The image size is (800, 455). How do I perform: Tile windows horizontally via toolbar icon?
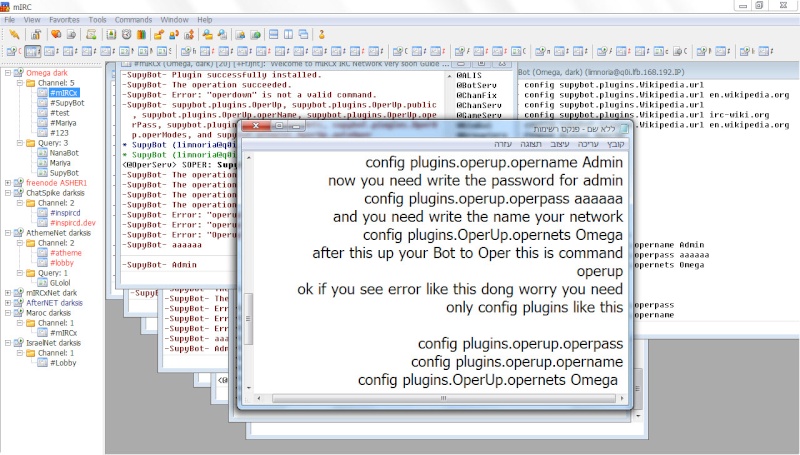pos(273,35)
